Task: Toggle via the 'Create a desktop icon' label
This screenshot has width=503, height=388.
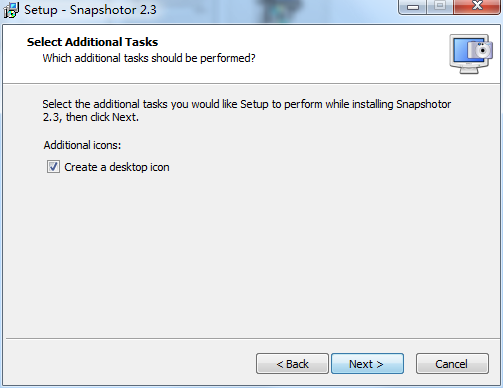Action: point(117,167)
